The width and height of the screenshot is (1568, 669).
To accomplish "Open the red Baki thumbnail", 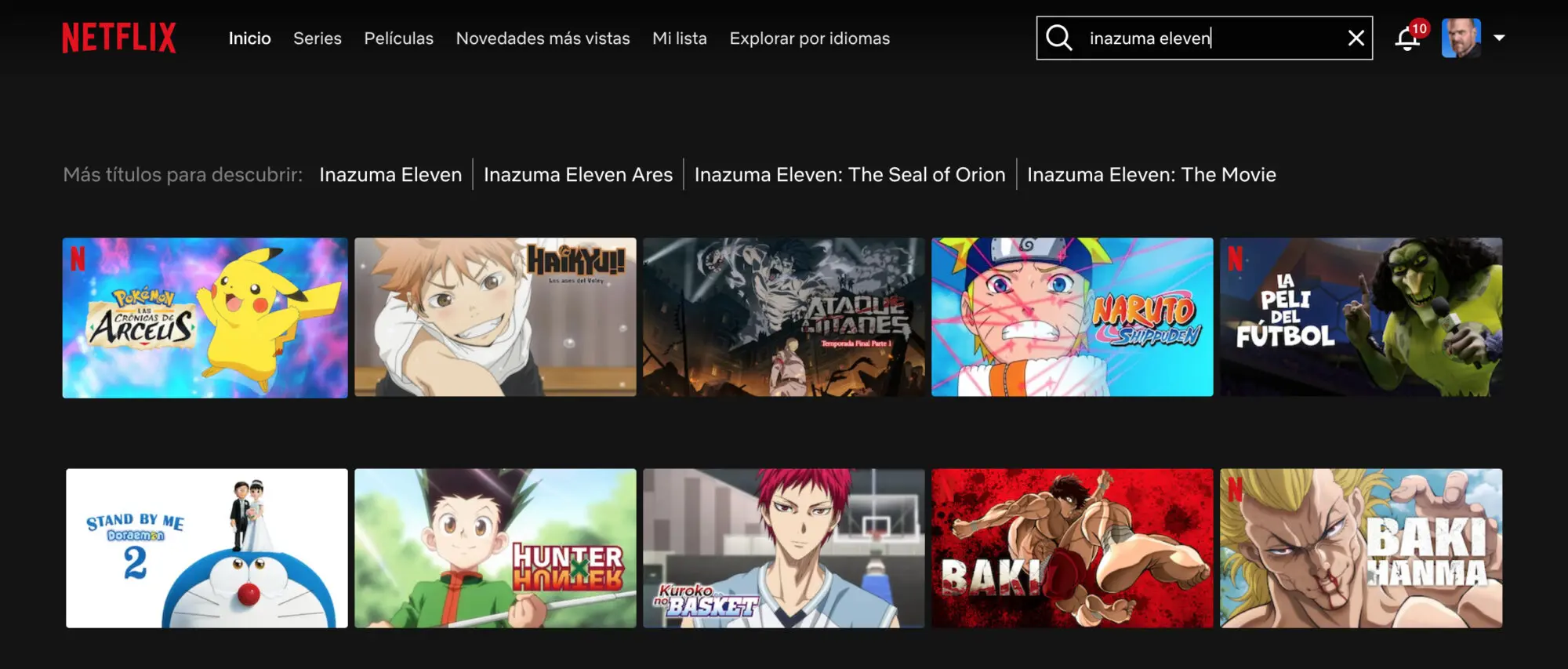I will pyautogui.click(x=1073, y=548).
